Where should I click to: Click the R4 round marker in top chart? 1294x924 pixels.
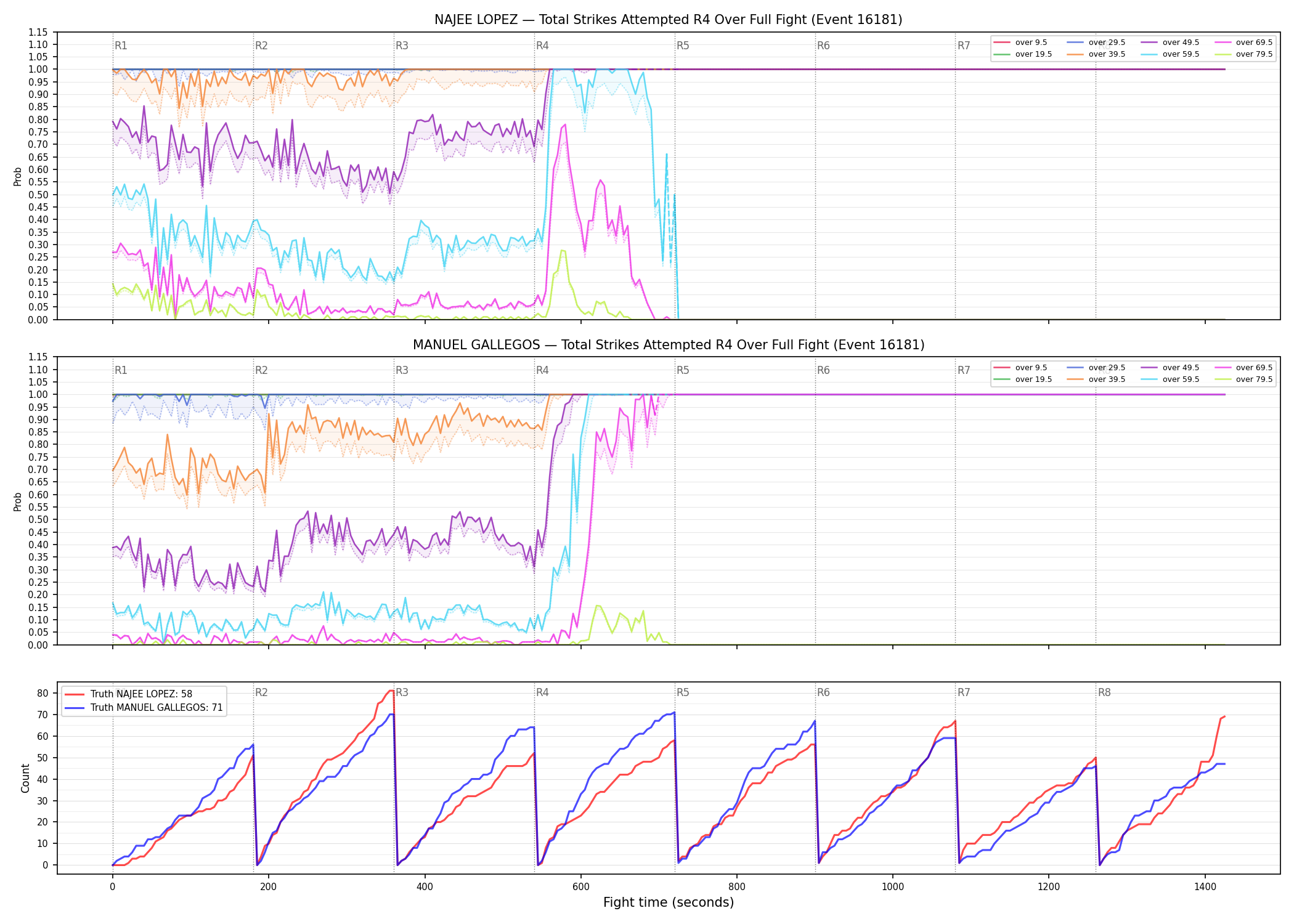542,46
